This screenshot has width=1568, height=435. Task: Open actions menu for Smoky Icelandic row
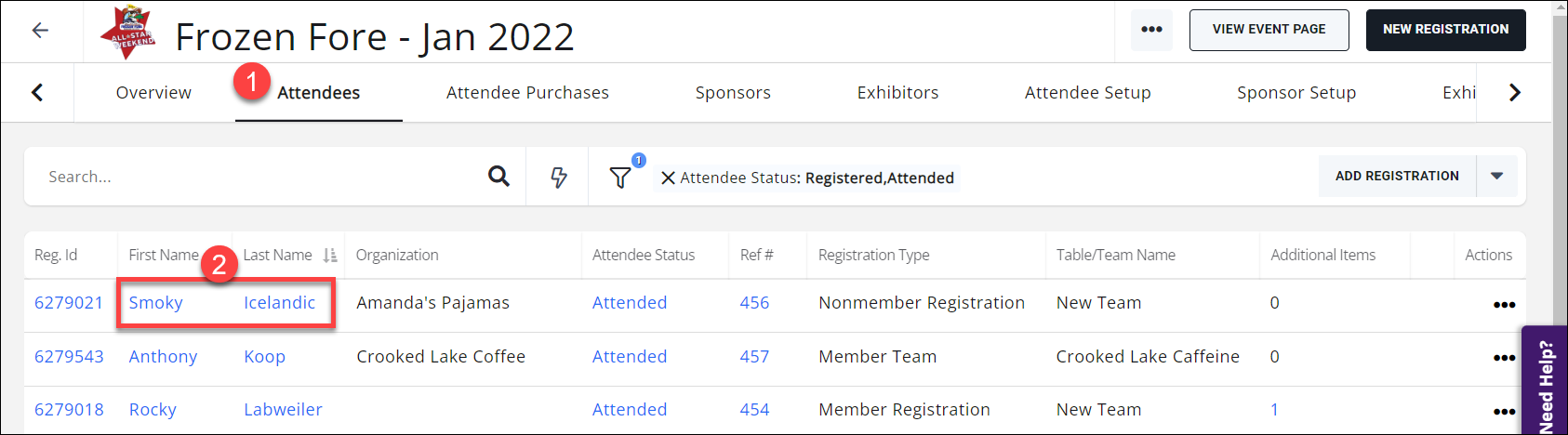[x=1503, y=305]
